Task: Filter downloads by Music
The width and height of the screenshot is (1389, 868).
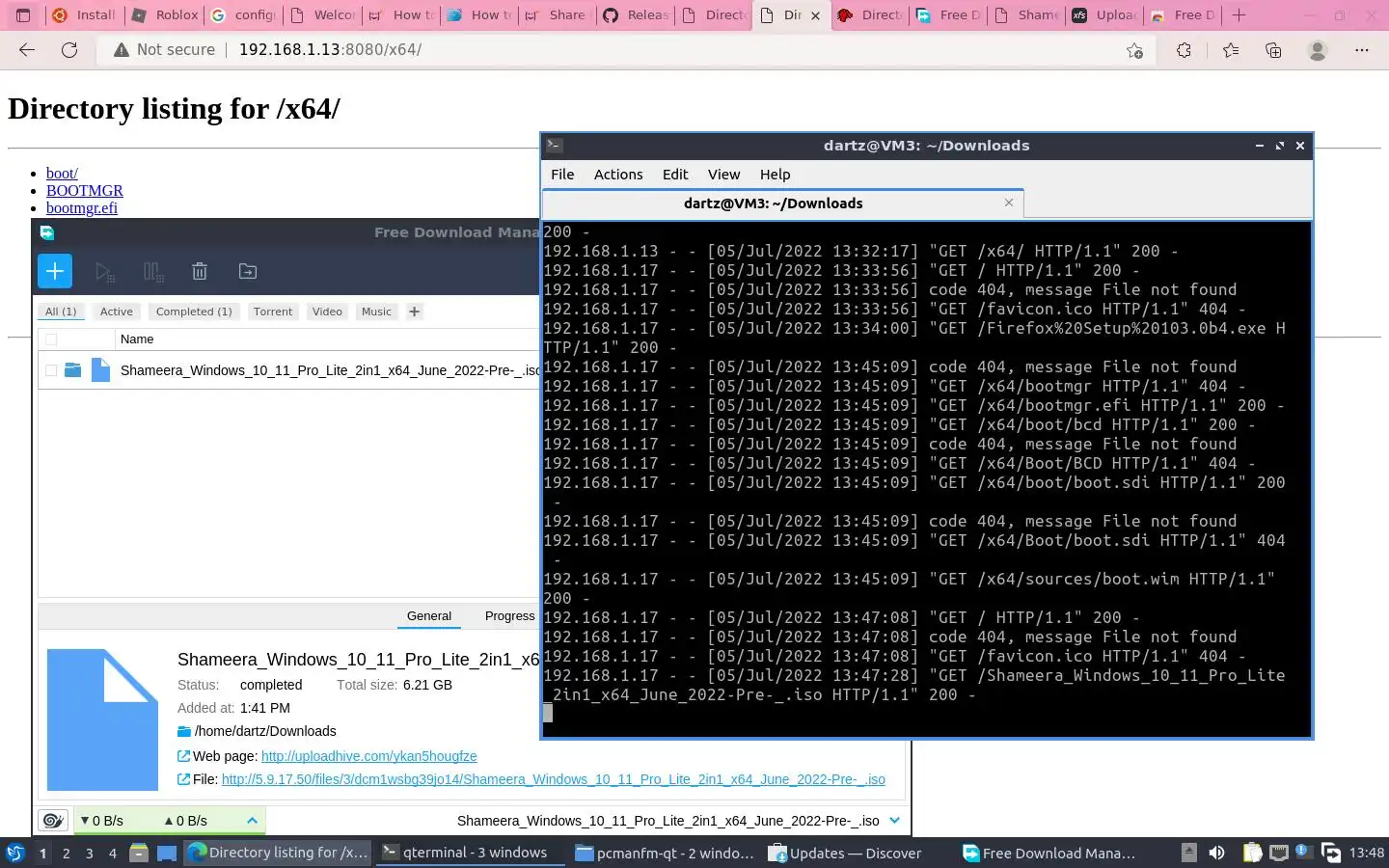Action: (x=376, y=312)
